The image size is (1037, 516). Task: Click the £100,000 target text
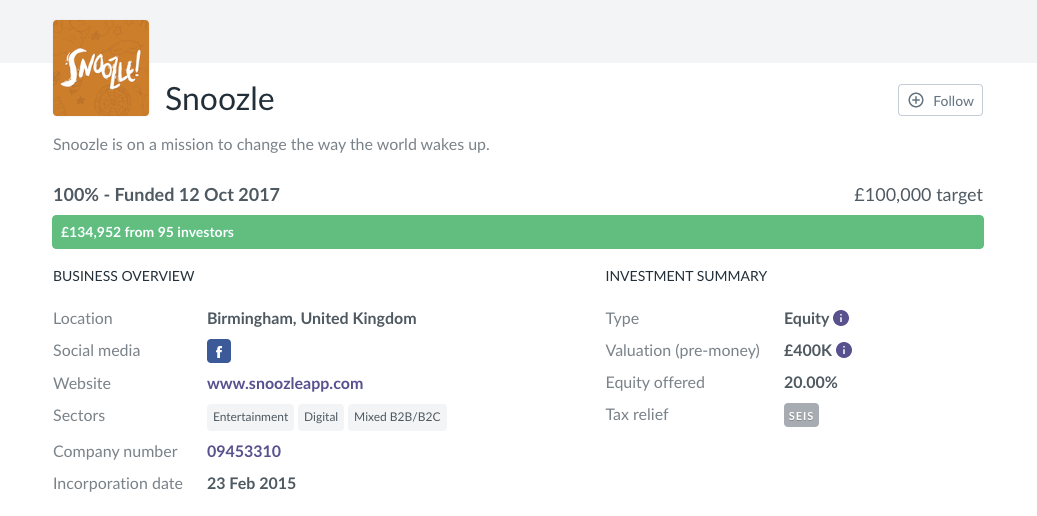tap(918, 195)
